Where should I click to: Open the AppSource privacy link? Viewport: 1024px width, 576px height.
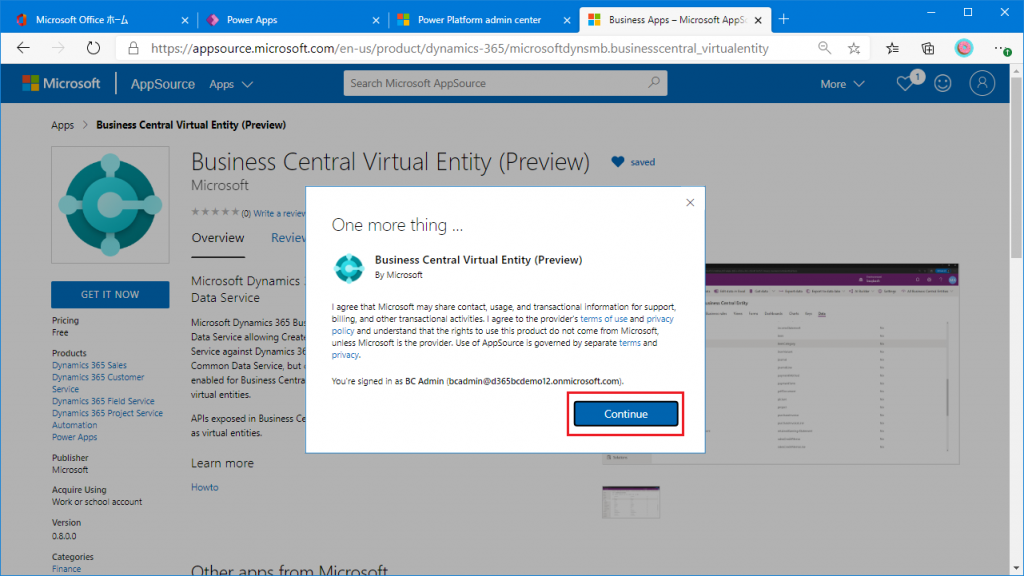click(x=345, y=355)
